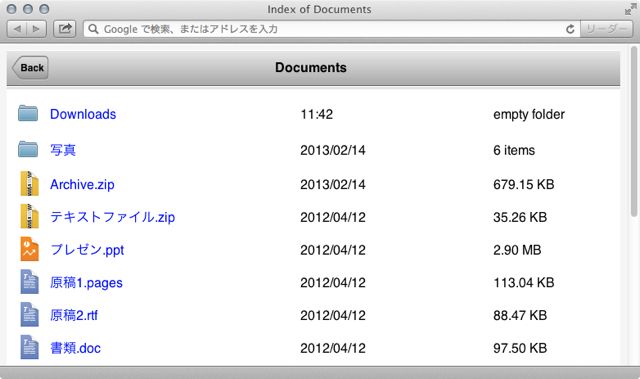
Task: Close the window with the first traffic-light button
Action: [12, 9]
